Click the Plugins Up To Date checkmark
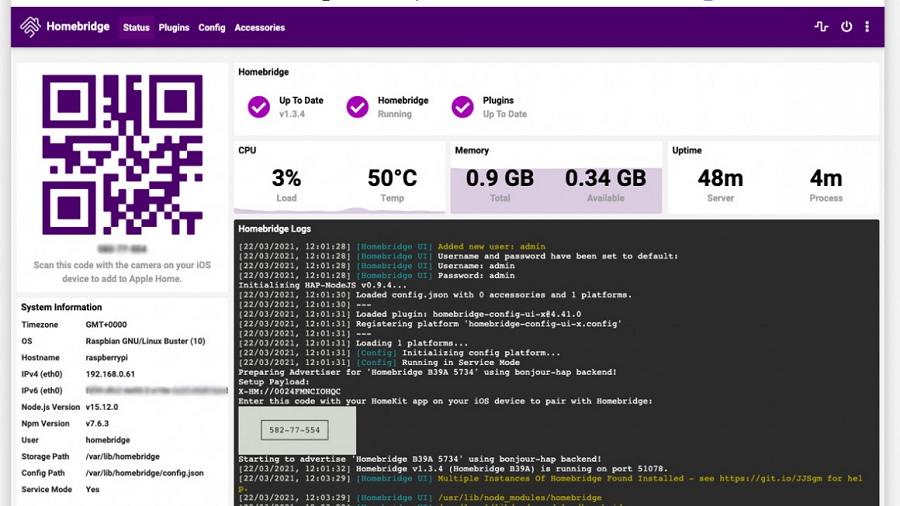 point(462,107)
